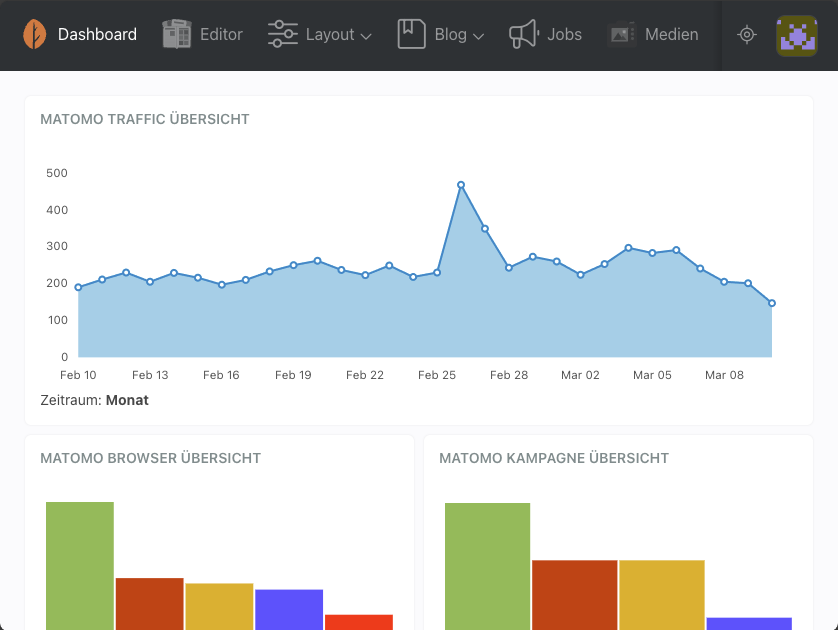This screenshot has height=630, width=838.
Task: Open the user avatar profile
Action: pos(797,36)
